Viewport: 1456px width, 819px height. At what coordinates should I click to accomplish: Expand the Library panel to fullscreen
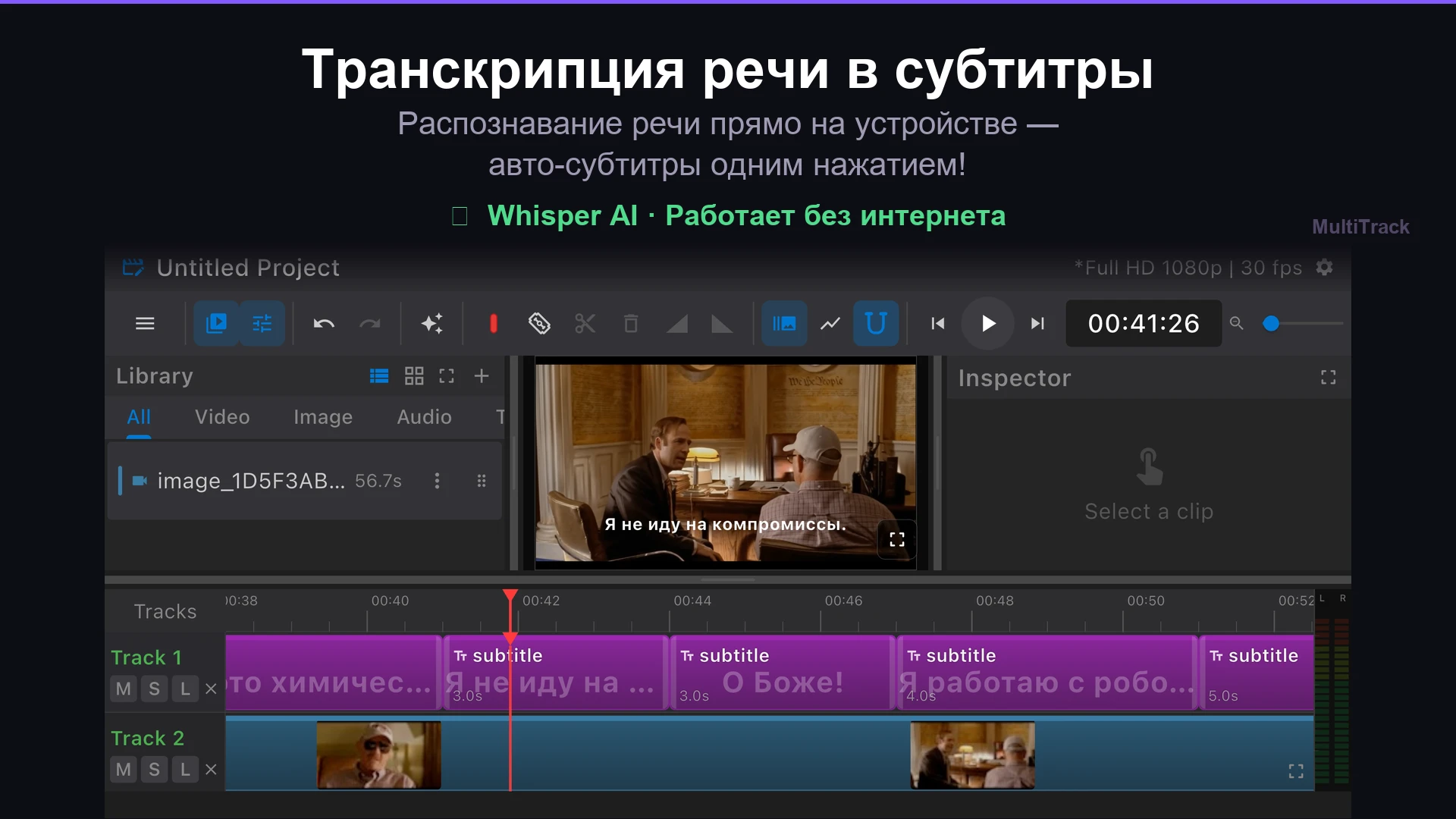point(447,376)
